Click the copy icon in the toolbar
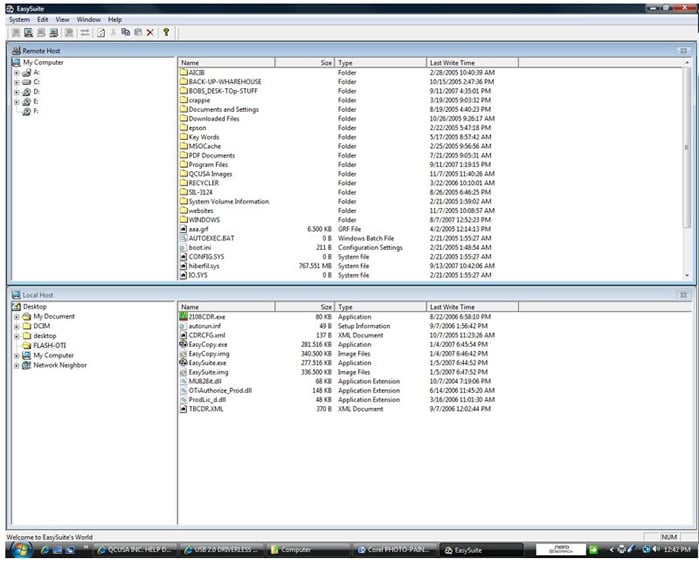 (x=125, y=32)
